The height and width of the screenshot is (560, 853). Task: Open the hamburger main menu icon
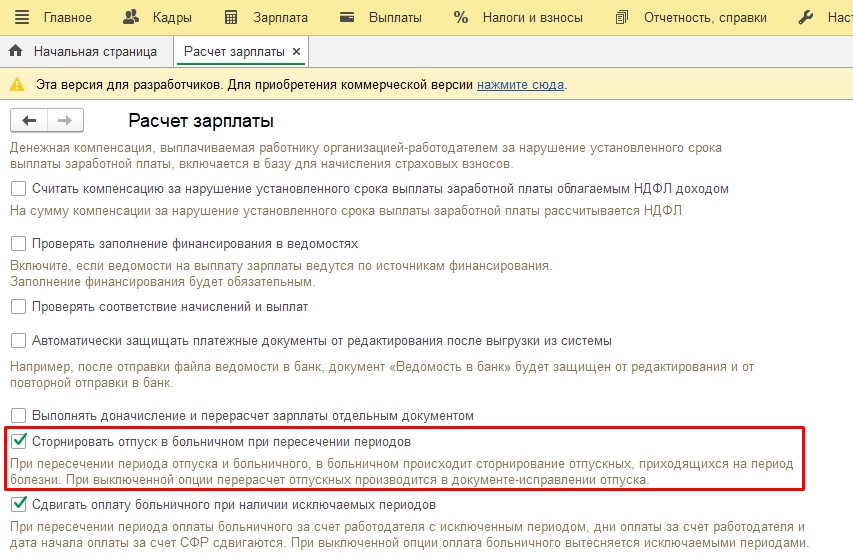tap(22, 17)
